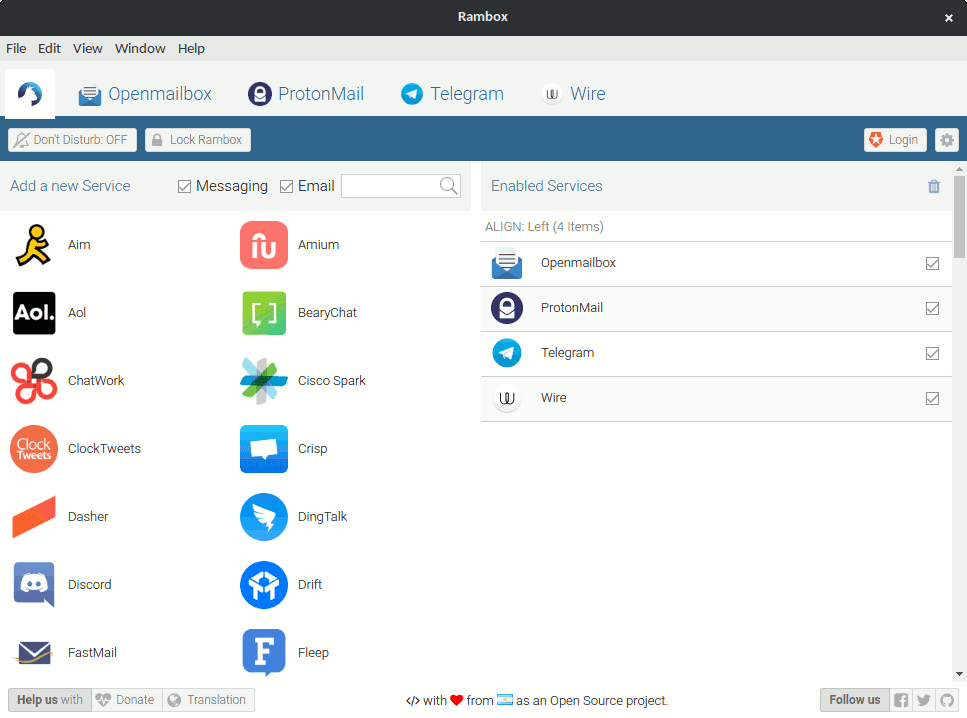Click the Cisco Spark service name

(x=332, y=381)
